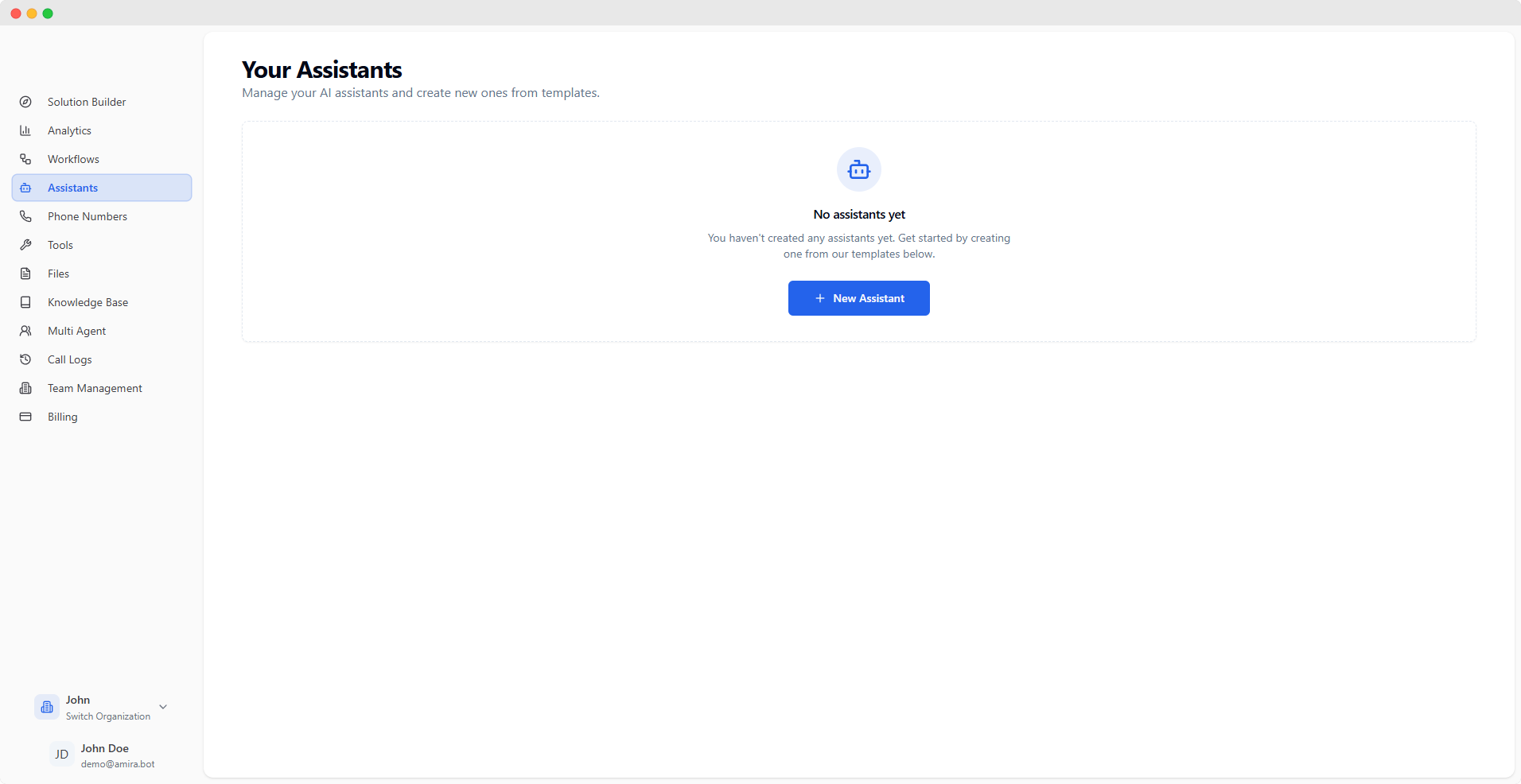Click the Billing card icon
The width and height of the screenshot is (1521, 784).
(25, 416)
